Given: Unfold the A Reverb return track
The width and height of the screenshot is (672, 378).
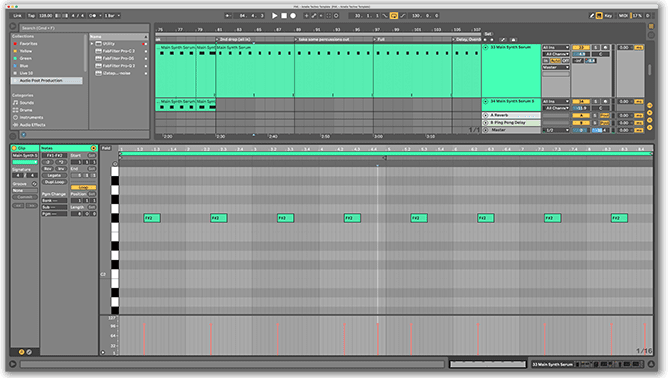Looking at the screenshot, I should pos(486,115).
